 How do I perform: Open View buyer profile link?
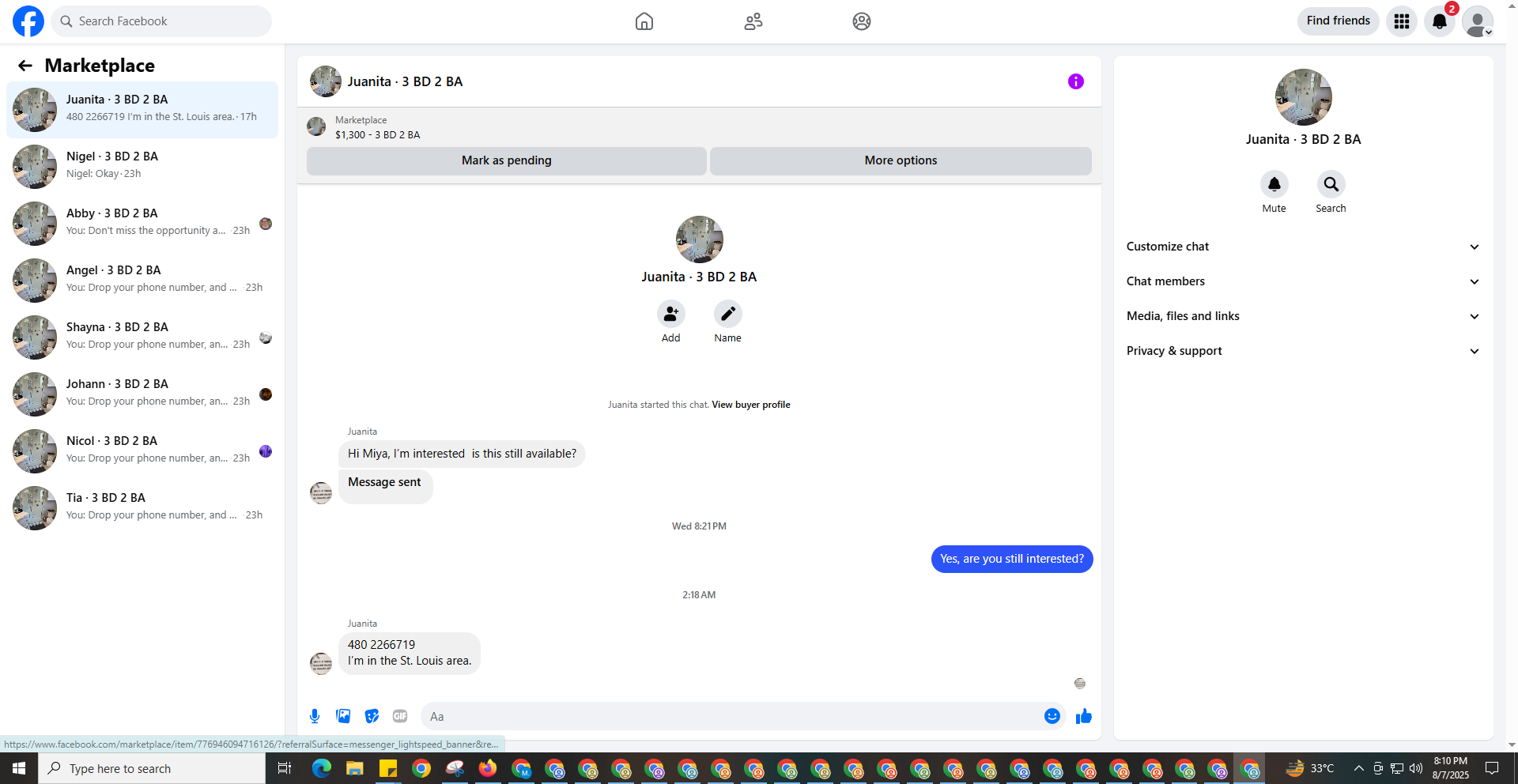tap(751, 405)
